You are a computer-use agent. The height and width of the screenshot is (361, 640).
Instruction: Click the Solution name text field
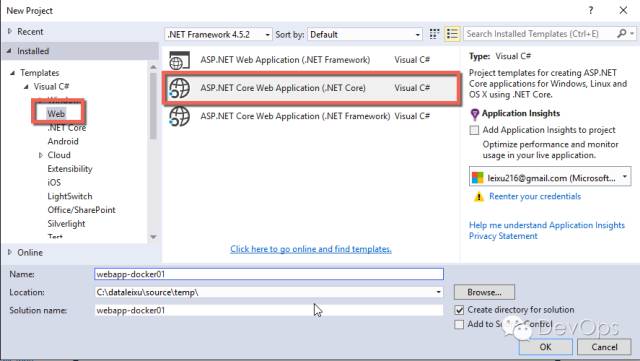click(269, 310)
